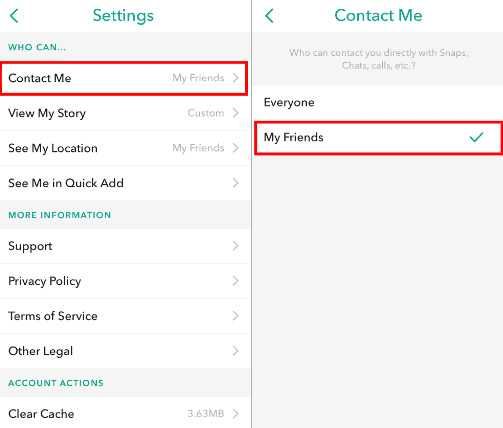
Task: Select the My Friends contact option
Action: tap(378, 138)
